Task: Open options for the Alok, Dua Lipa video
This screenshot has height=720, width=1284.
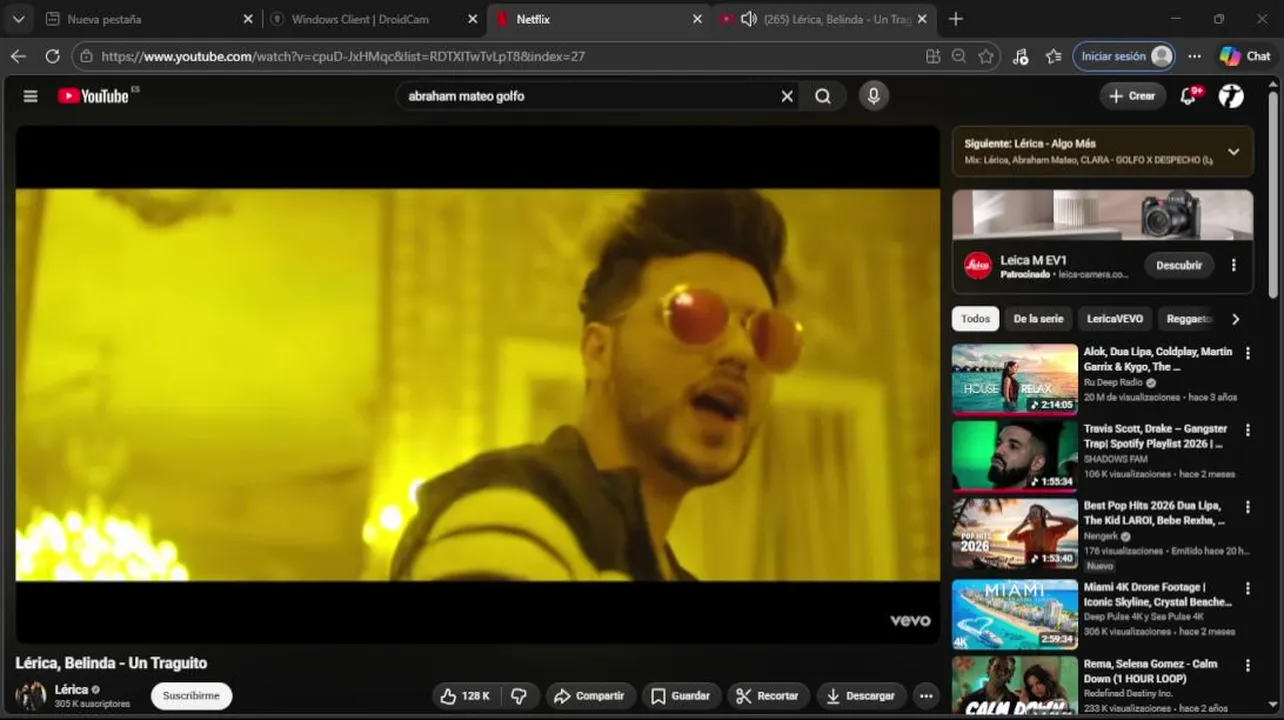Action: click(1247, 353)
